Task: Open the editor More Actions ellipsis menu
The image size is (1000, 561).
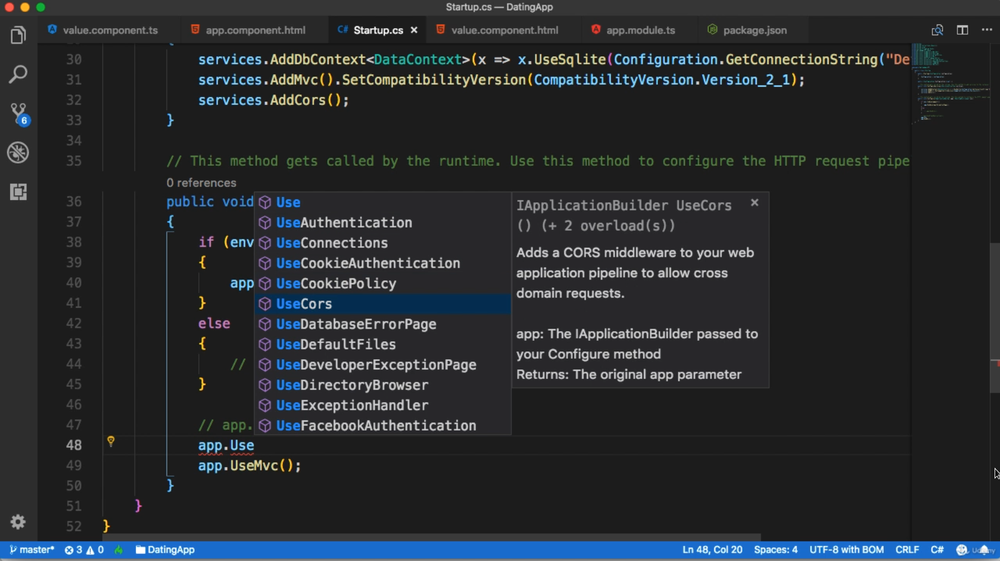Action: coord(986,30)
